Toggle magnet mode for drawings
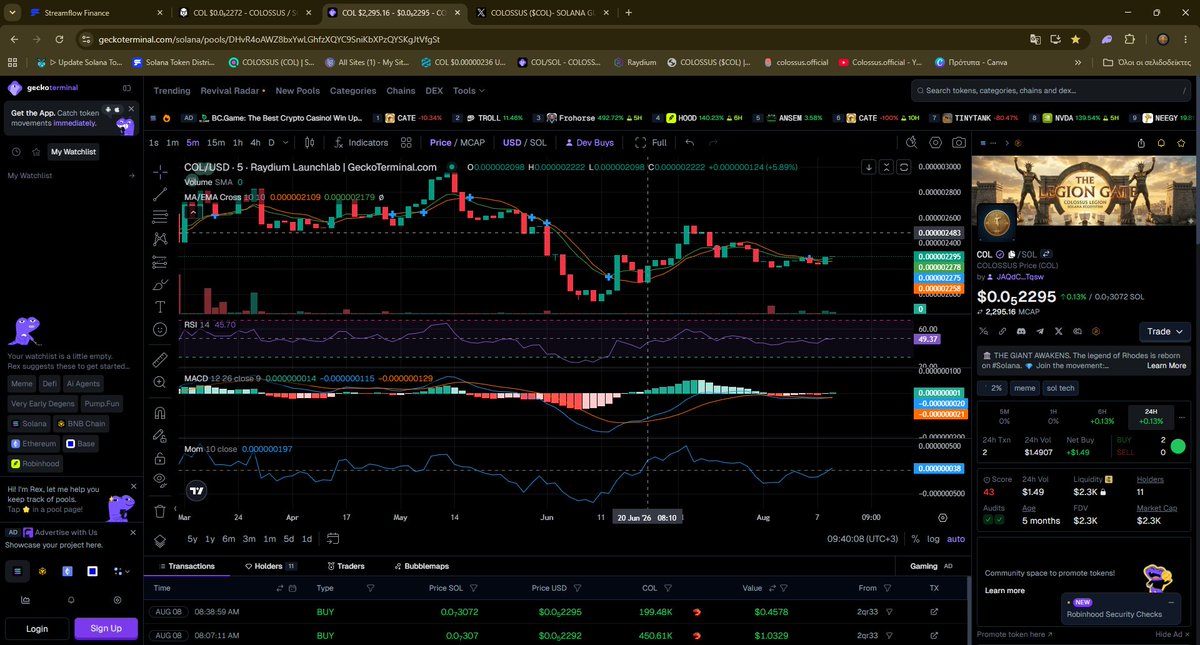Viewport: 1200px width, 645px height. [x=160, y=413]
